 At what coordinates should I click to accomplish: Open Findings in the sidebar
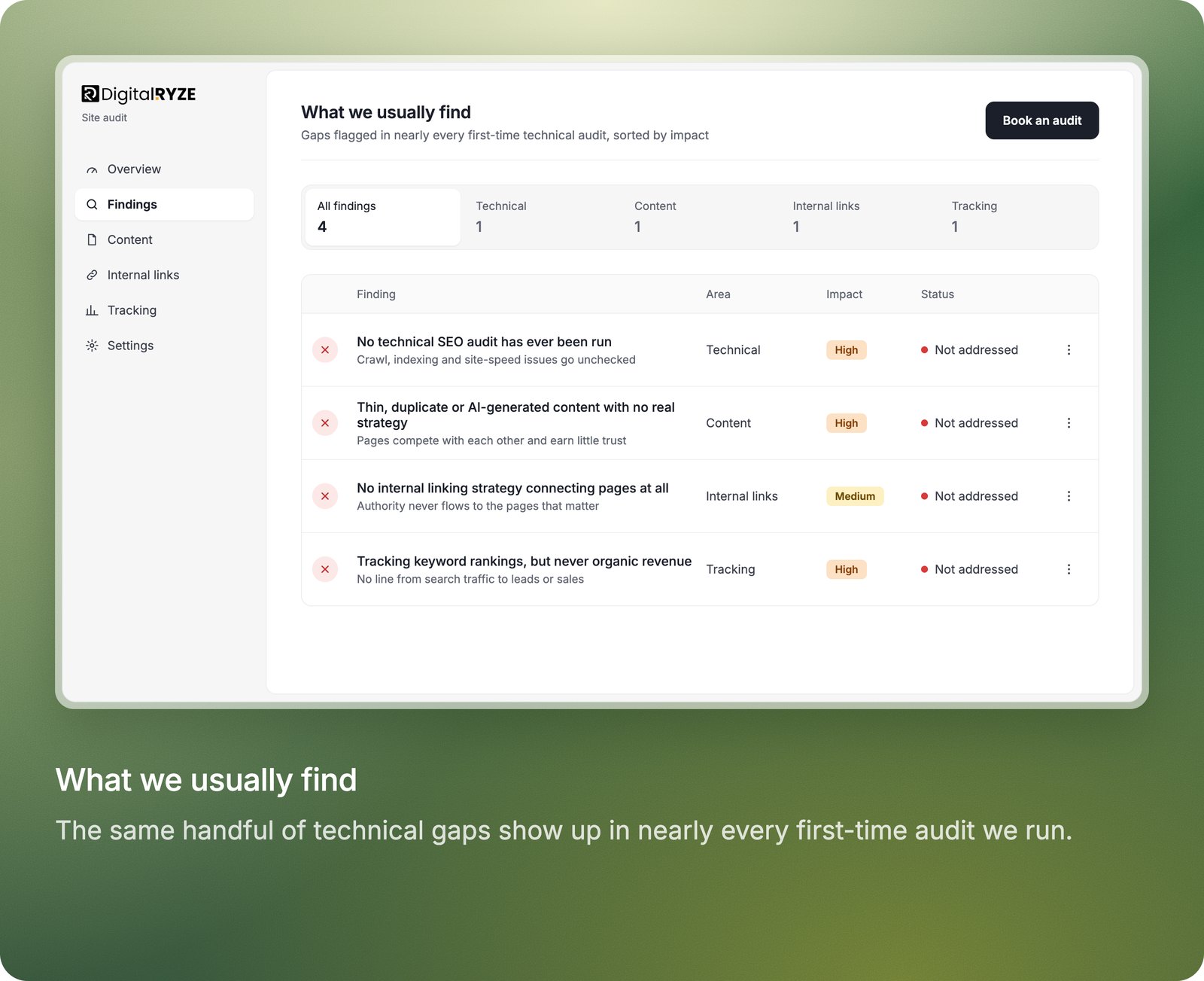pyautogui.click(x=164, y=205)
